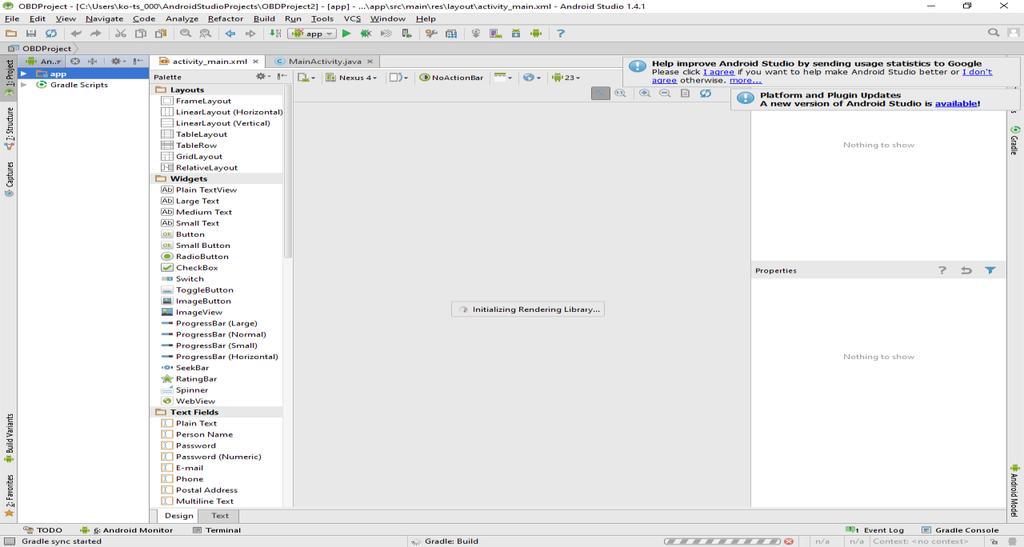Click the 'I agree' link

718,72
